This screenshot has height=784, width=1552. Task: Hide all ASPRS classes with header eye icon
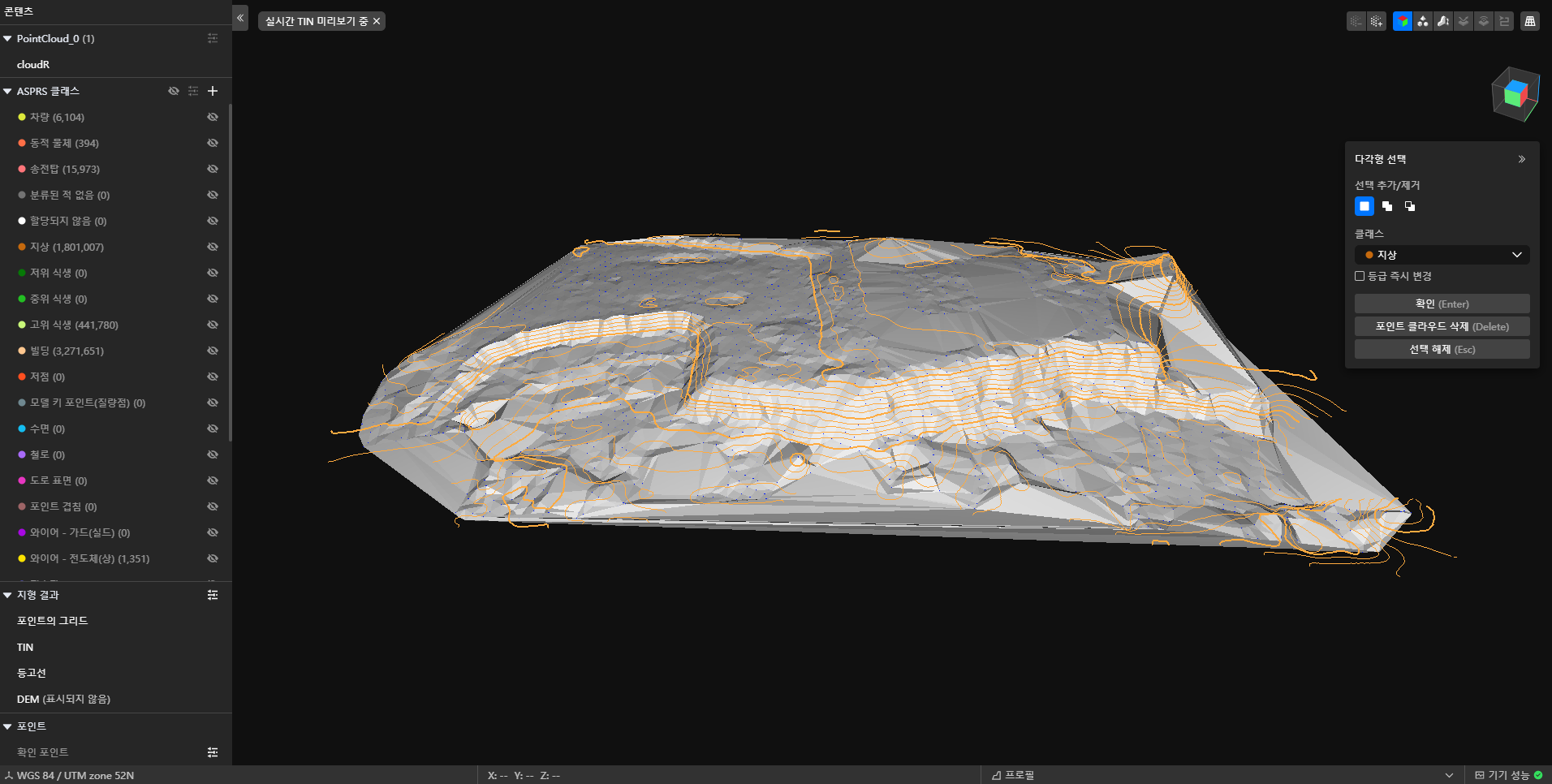click(x=173, y=91)
